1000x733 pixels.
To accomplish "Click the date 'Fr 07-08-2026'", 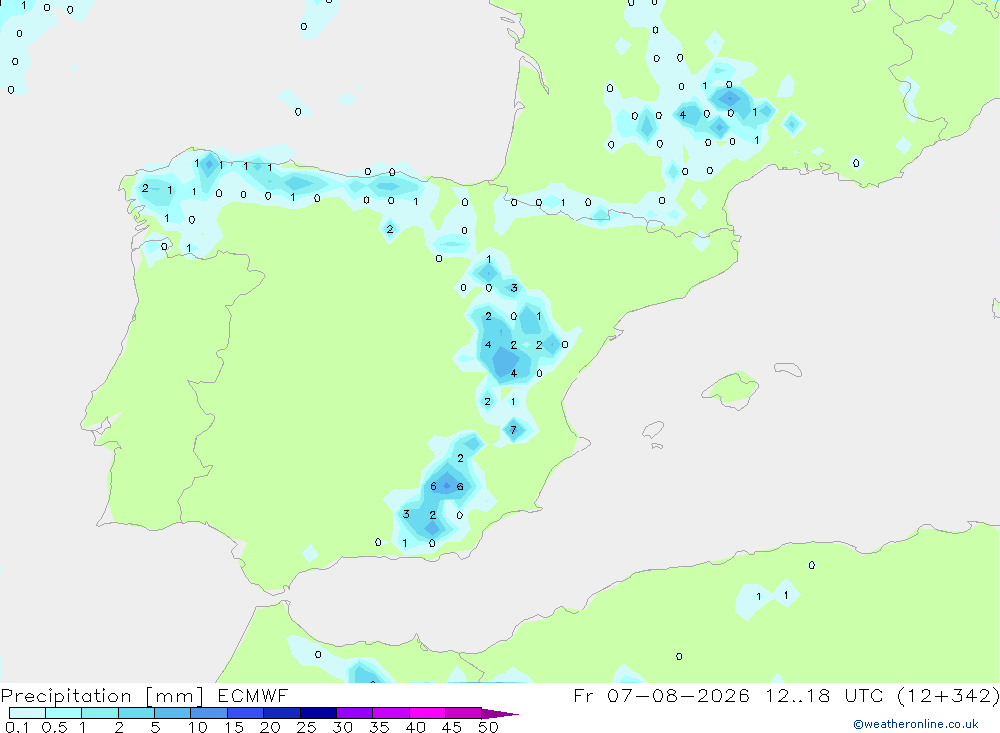I will (661, 695).
